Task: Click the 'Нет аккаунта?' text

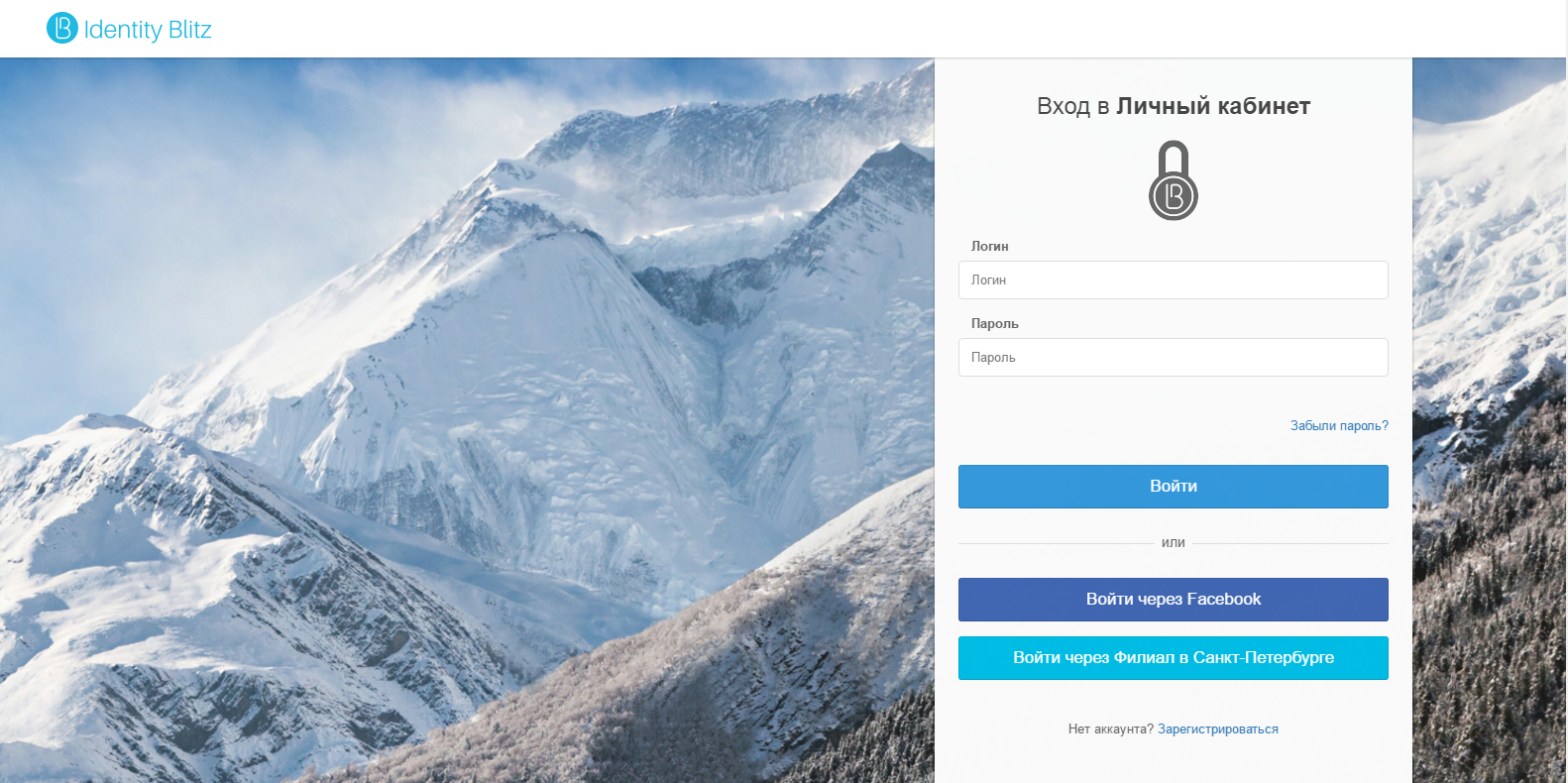Action: click(1111, 728)
